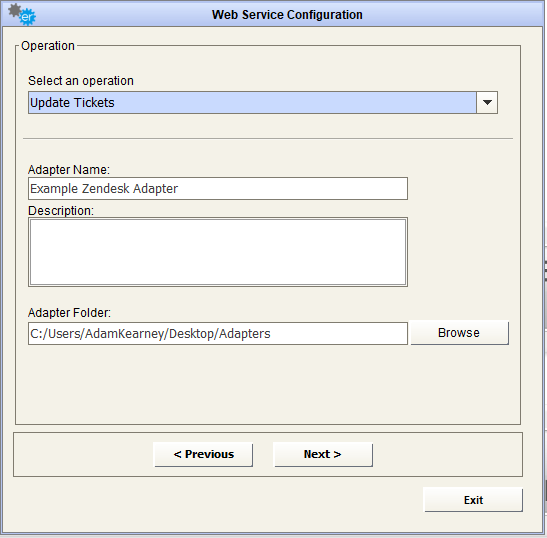
Task: Open the operation dropdown arrow
Action: coord(487,103)
